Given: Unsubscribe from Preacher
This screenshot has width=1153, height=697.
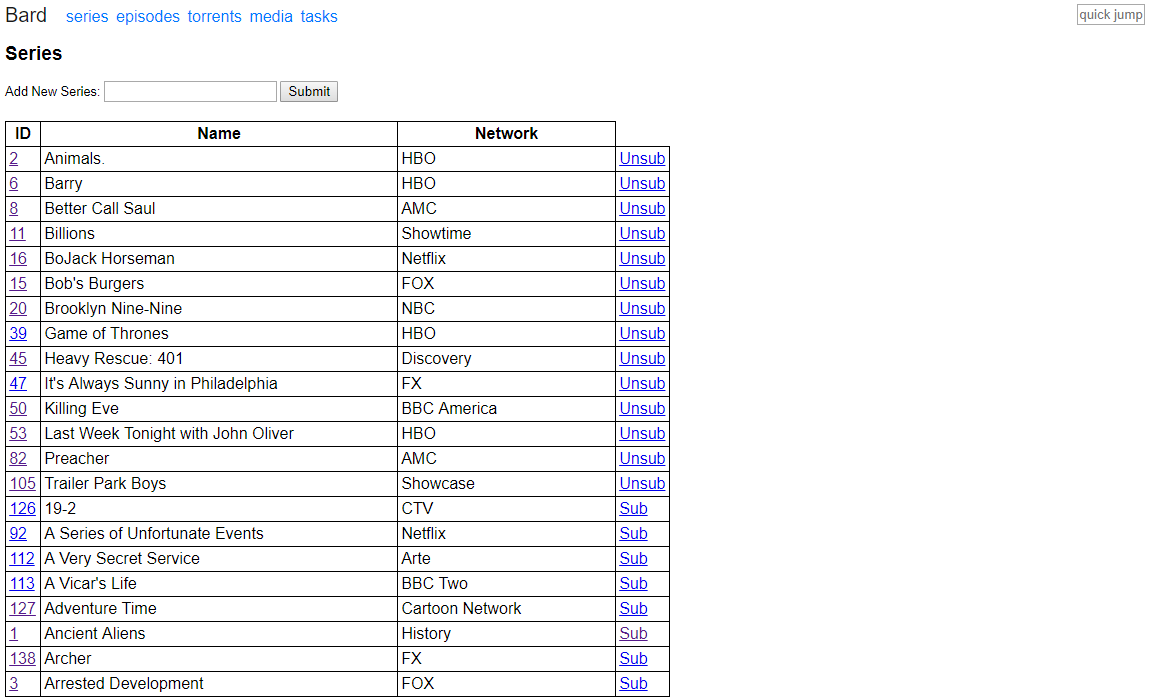Looking at the screenshot, I should (x=642, y=458).
